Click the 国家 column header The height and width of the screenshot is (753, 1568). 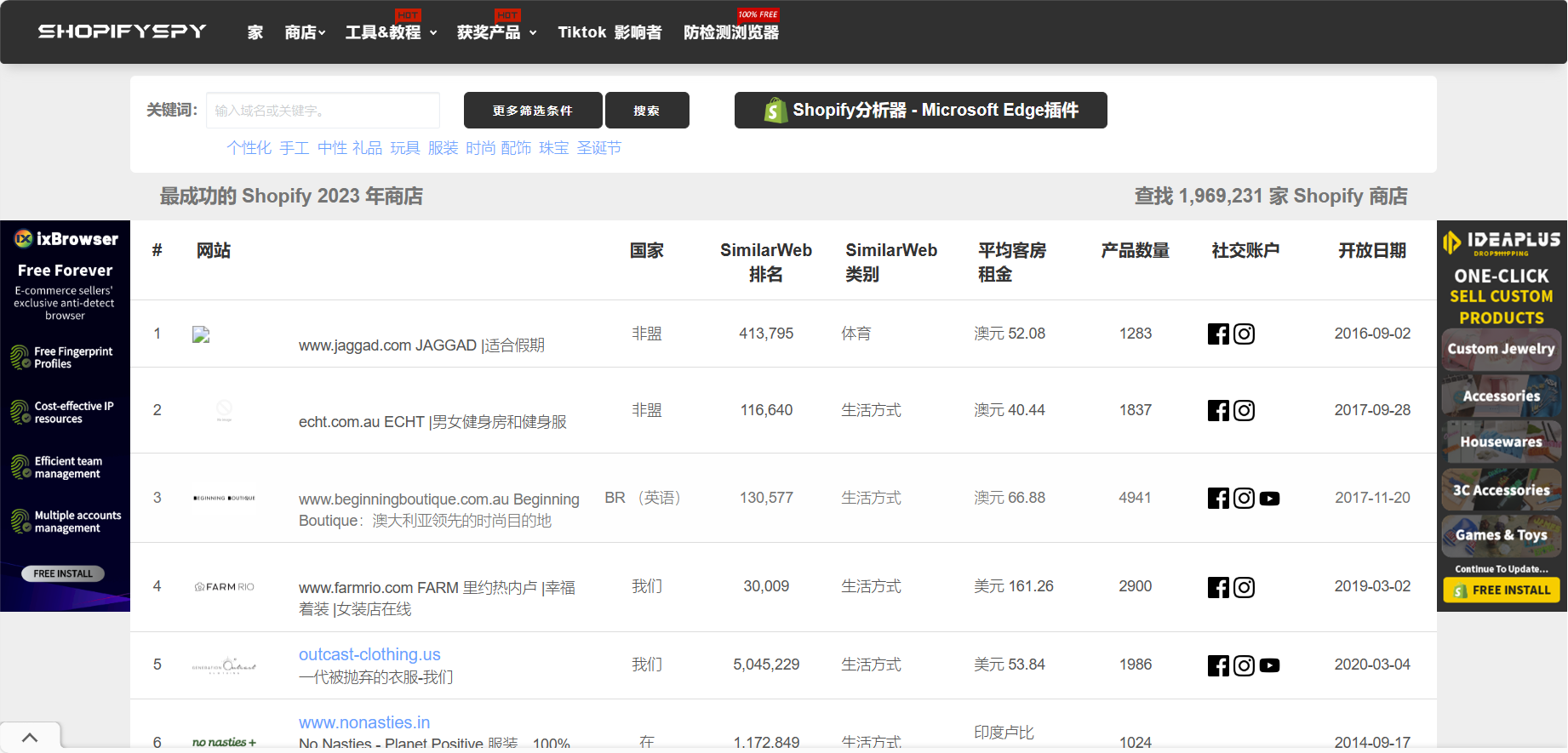[x=647, y=250]
